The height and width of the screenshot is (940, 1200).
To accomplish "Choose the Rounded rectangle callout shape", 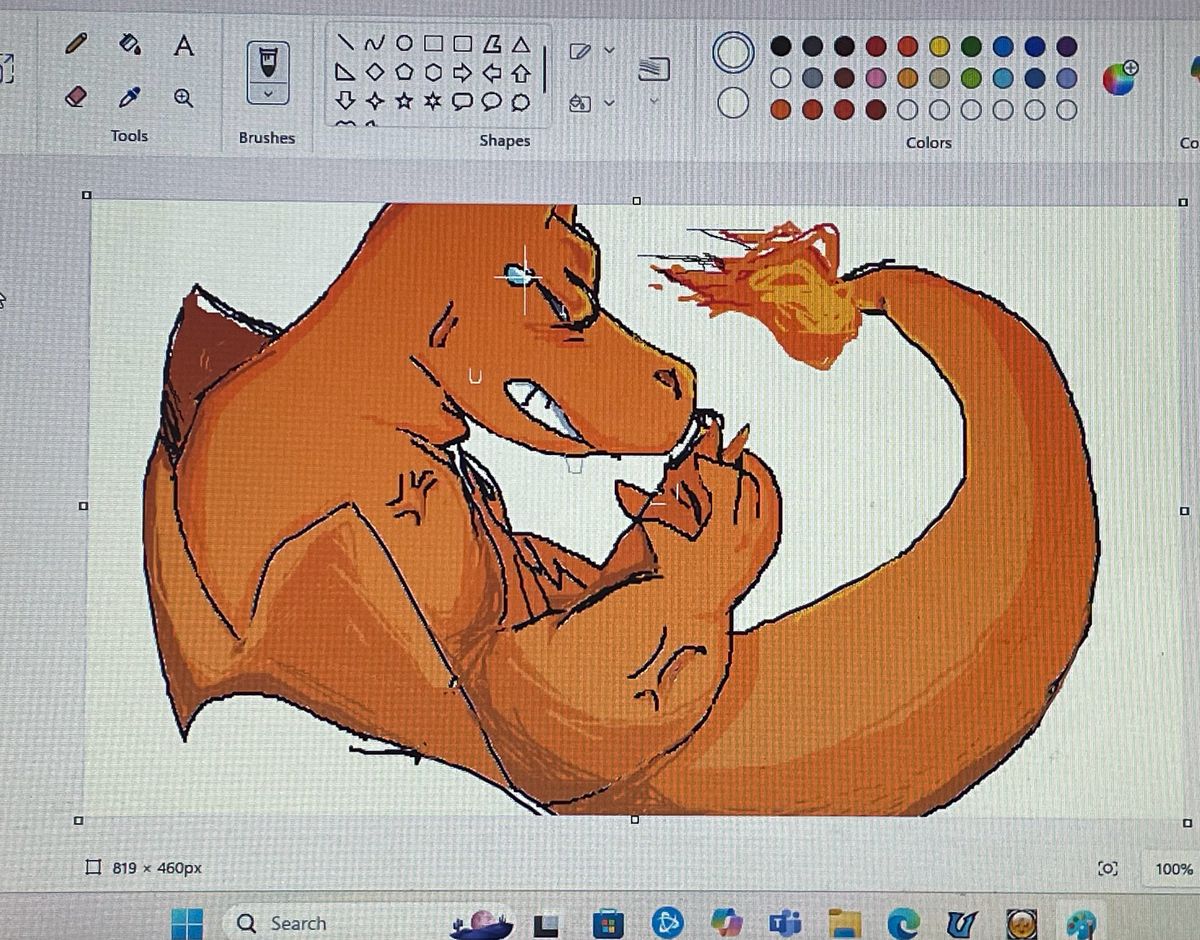I will pyautogui.click(x=462, y=102).
